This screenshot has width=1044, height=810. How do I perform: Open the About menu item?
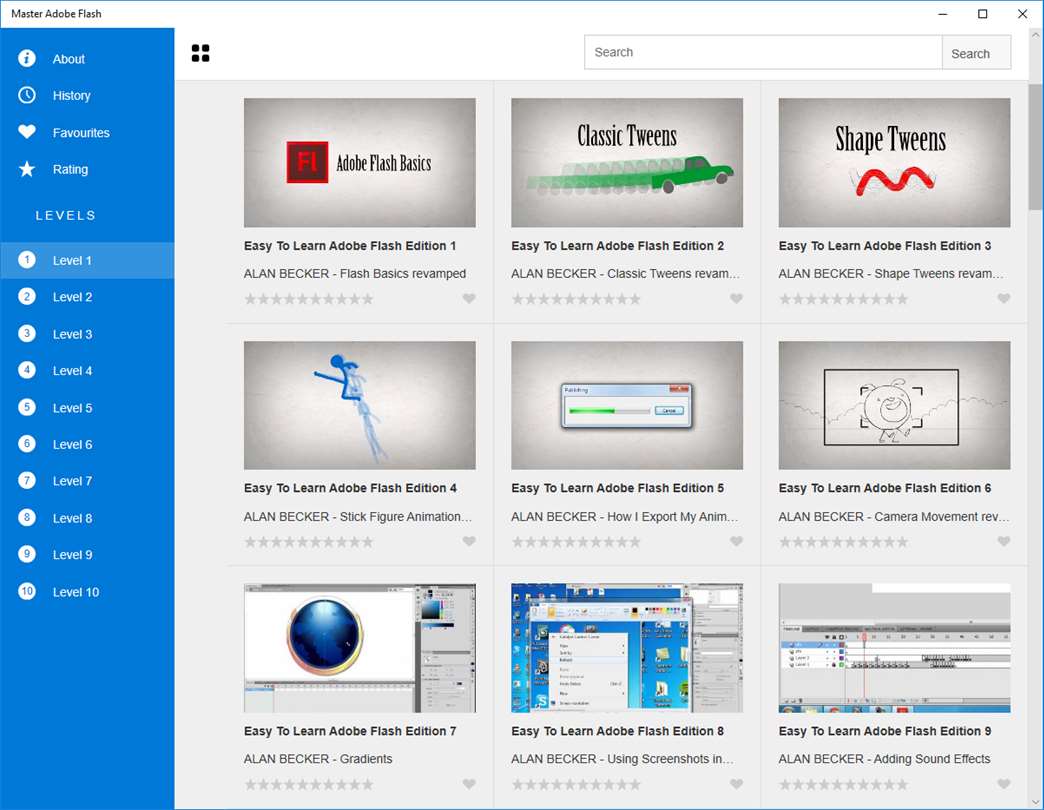pyautogui.click(x=87, y=59)
